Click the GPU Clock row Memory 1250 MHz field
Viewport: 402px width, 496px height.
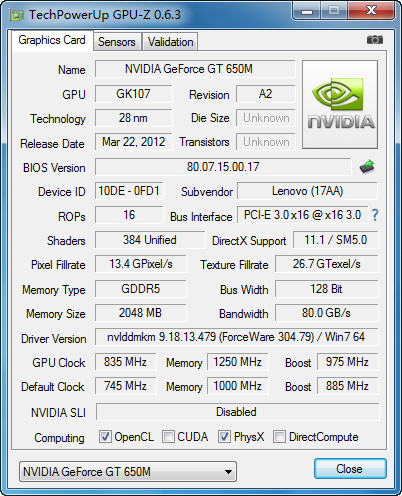[238, 362]
